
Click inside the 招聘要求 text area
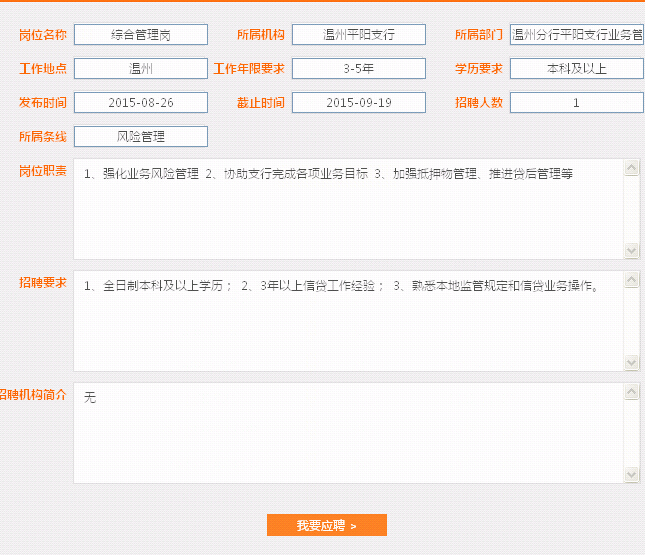(348, 321)
